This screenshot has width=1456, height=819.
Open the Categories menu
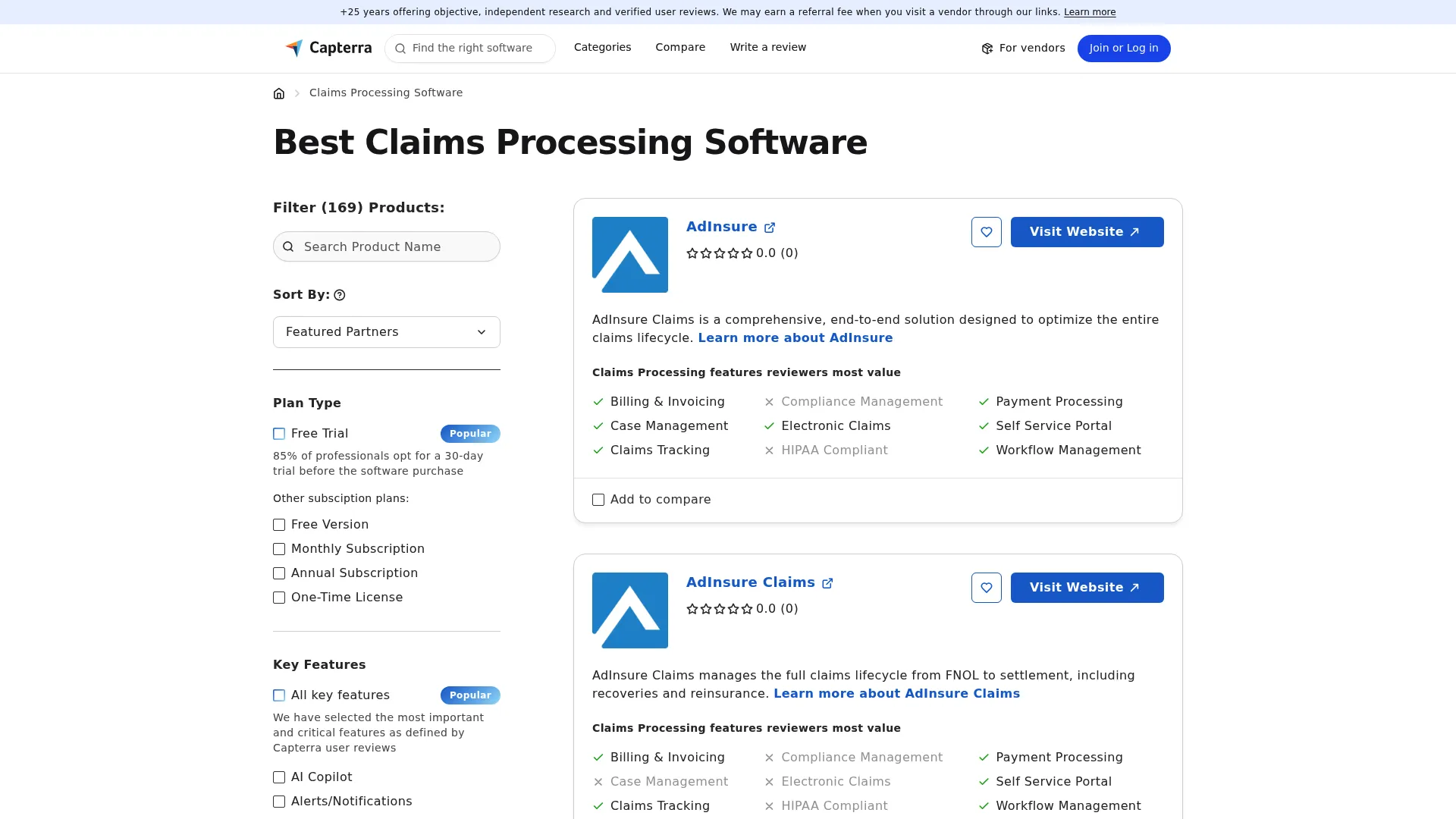click(x=602, y=47)
